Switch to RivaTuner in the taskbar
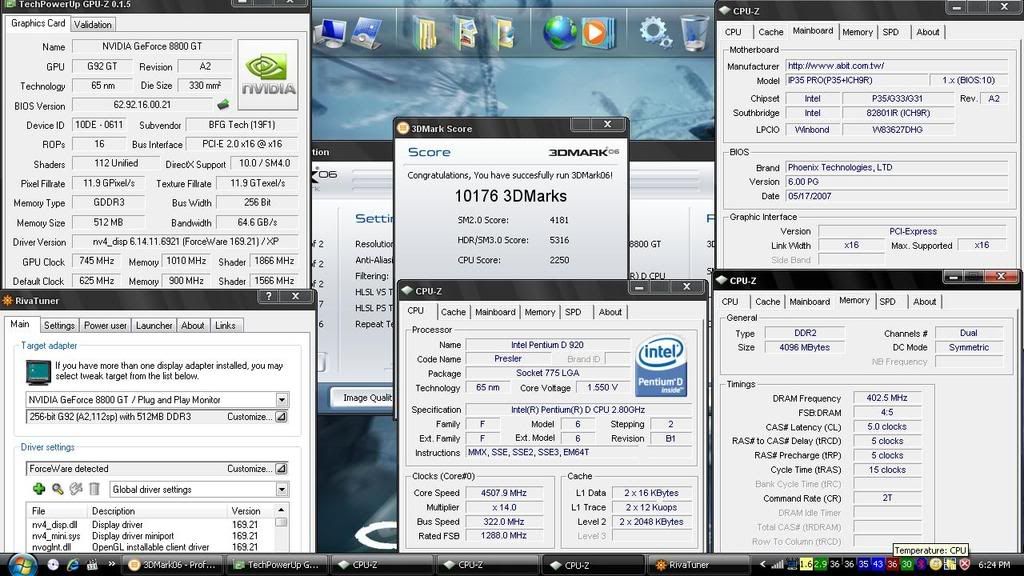This screenshot has height=576, width=1024. [699, 565]
